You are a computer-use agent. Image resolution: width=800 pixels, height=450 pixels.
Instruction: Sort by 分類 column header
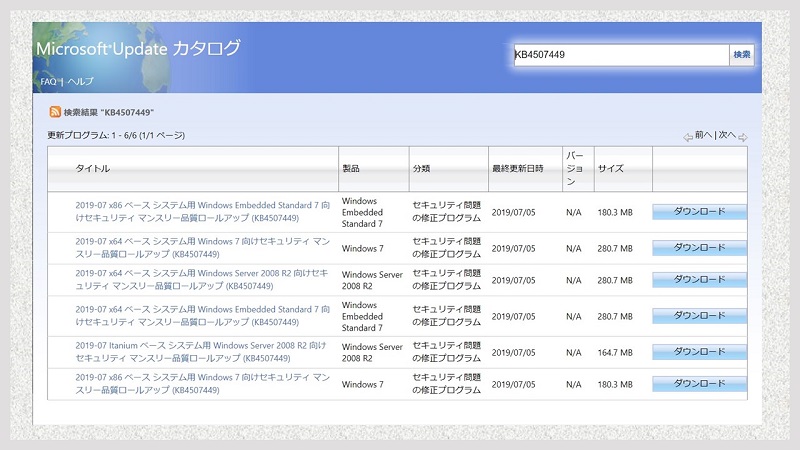tap(421, 168)
